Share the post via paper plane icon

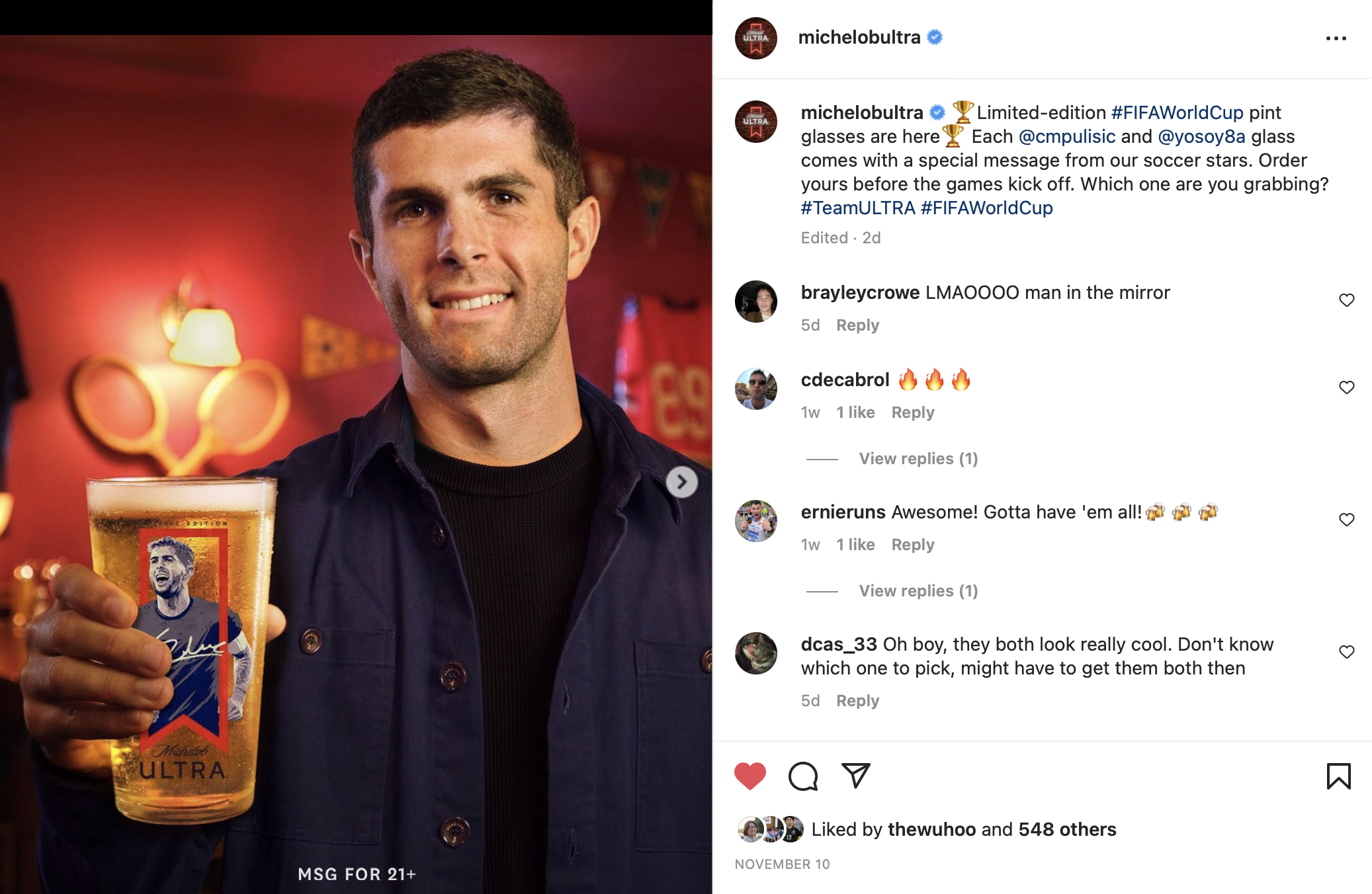855,776
